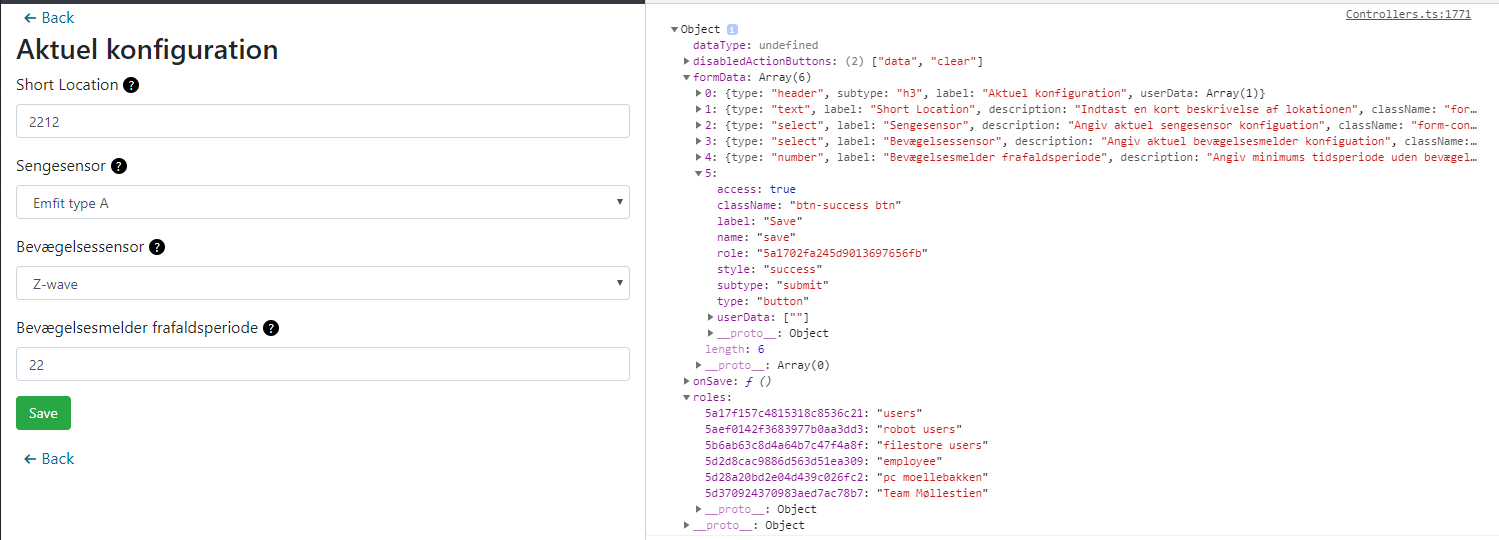
Task: Click the Bevægelsesmelder frafaldsperiode label text
Action: [x=137, y=328]
